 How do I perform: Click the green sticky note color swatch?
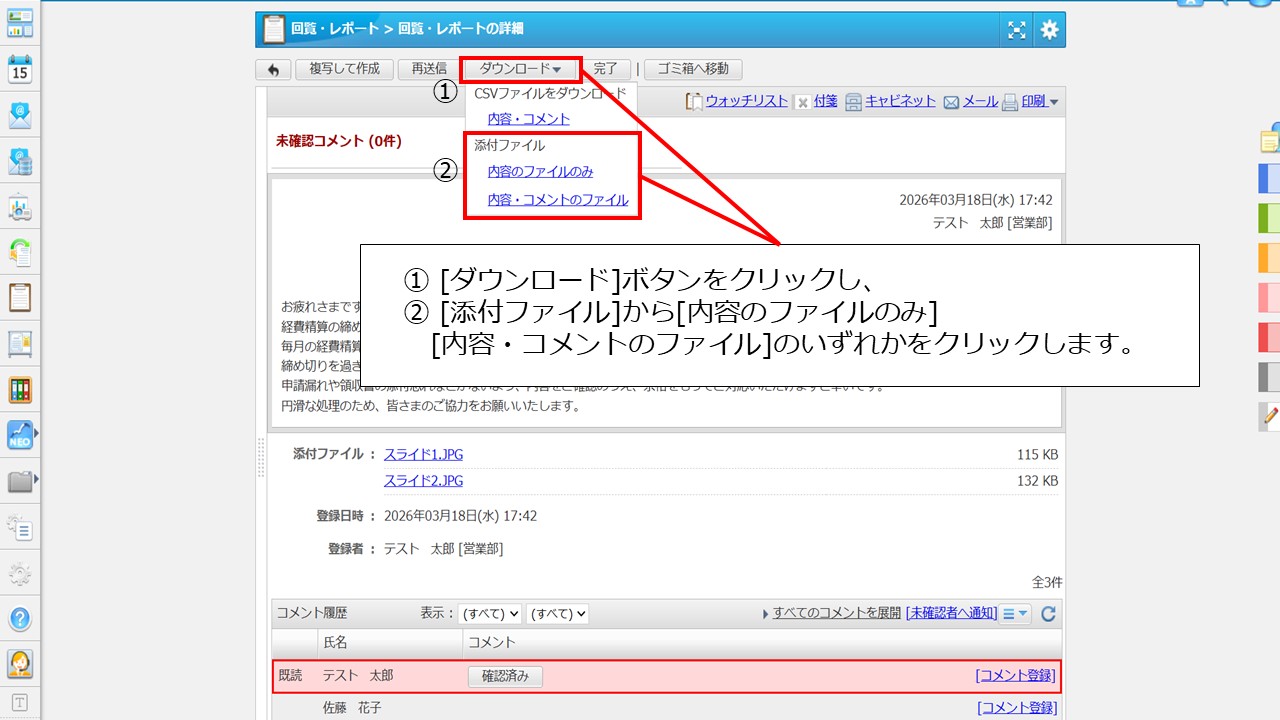[1268, 217]
